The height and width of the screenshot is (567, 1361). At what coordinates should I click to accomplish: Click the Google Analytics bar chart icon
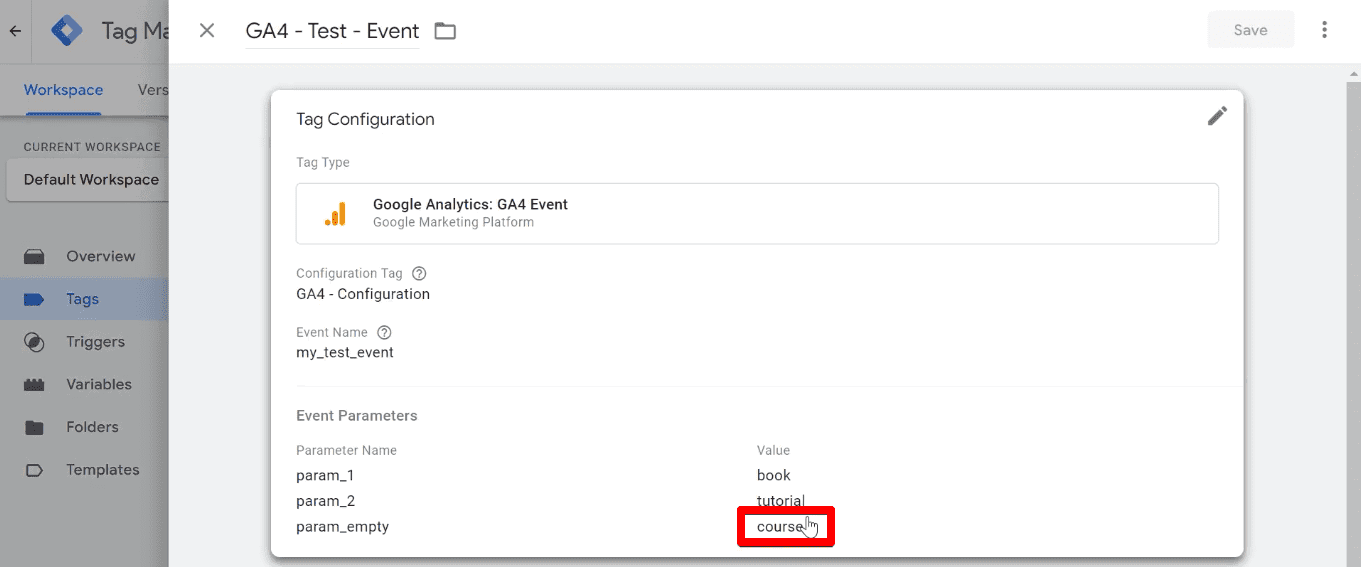point(335,214)
